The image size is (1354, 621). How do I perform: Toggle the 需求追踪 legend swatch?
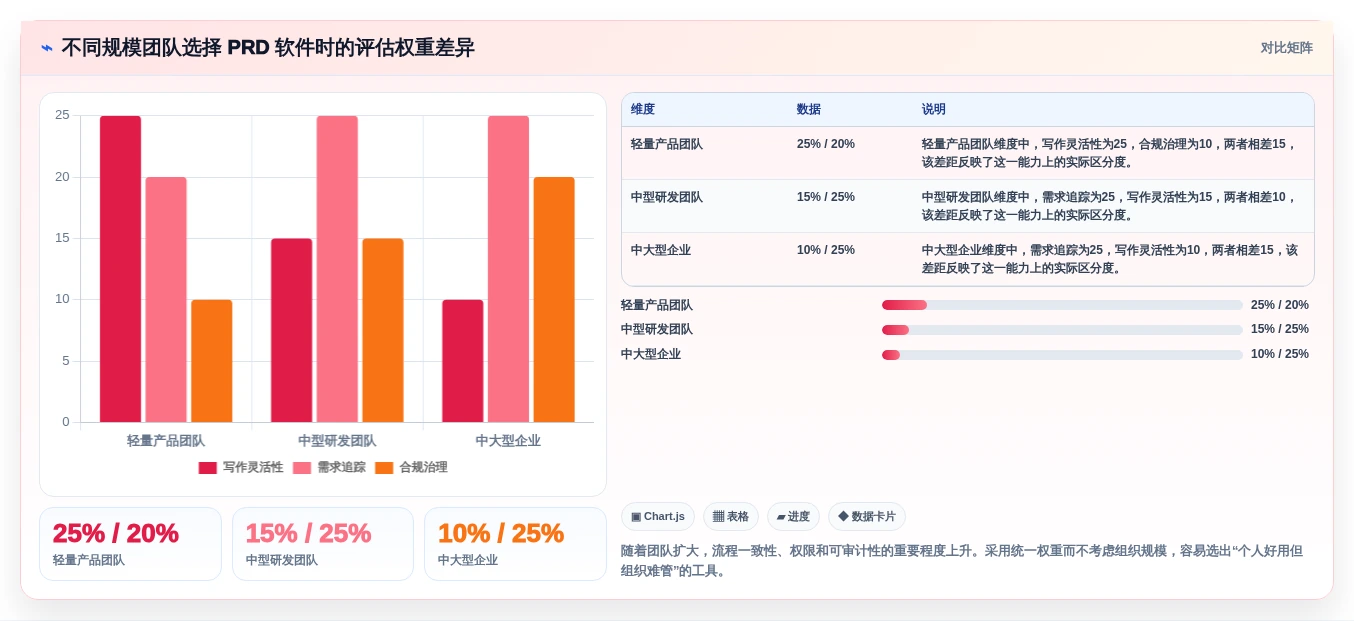[x=302, y=468]
